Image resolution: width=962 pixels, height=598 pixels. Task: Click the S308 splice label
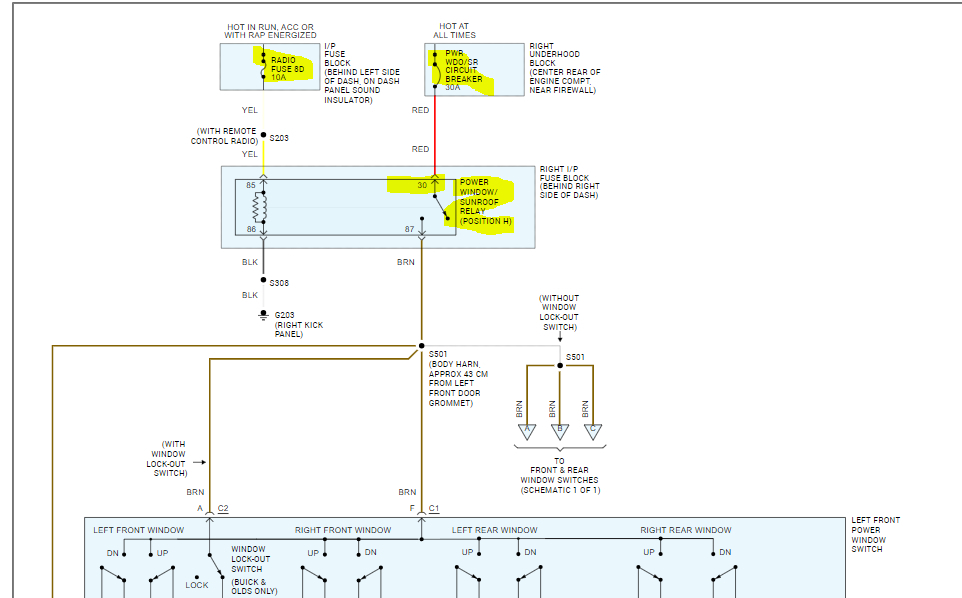[279, 283]
